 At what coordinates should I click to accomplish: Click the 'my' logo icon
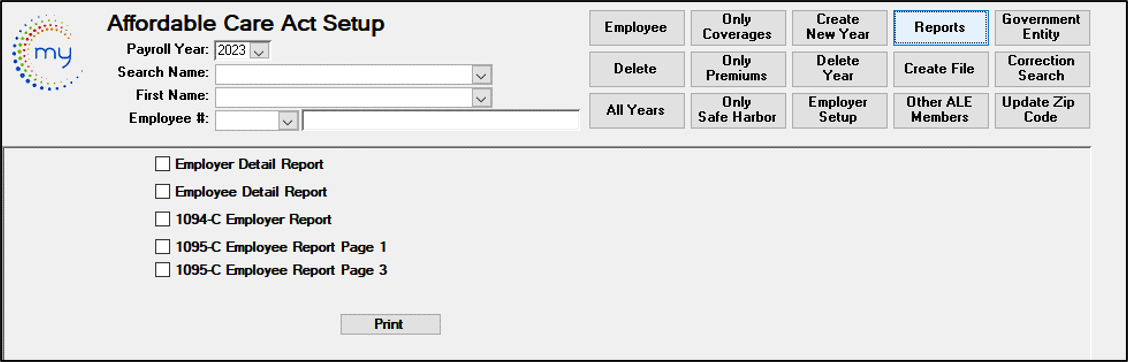click(x=47, y=54)
